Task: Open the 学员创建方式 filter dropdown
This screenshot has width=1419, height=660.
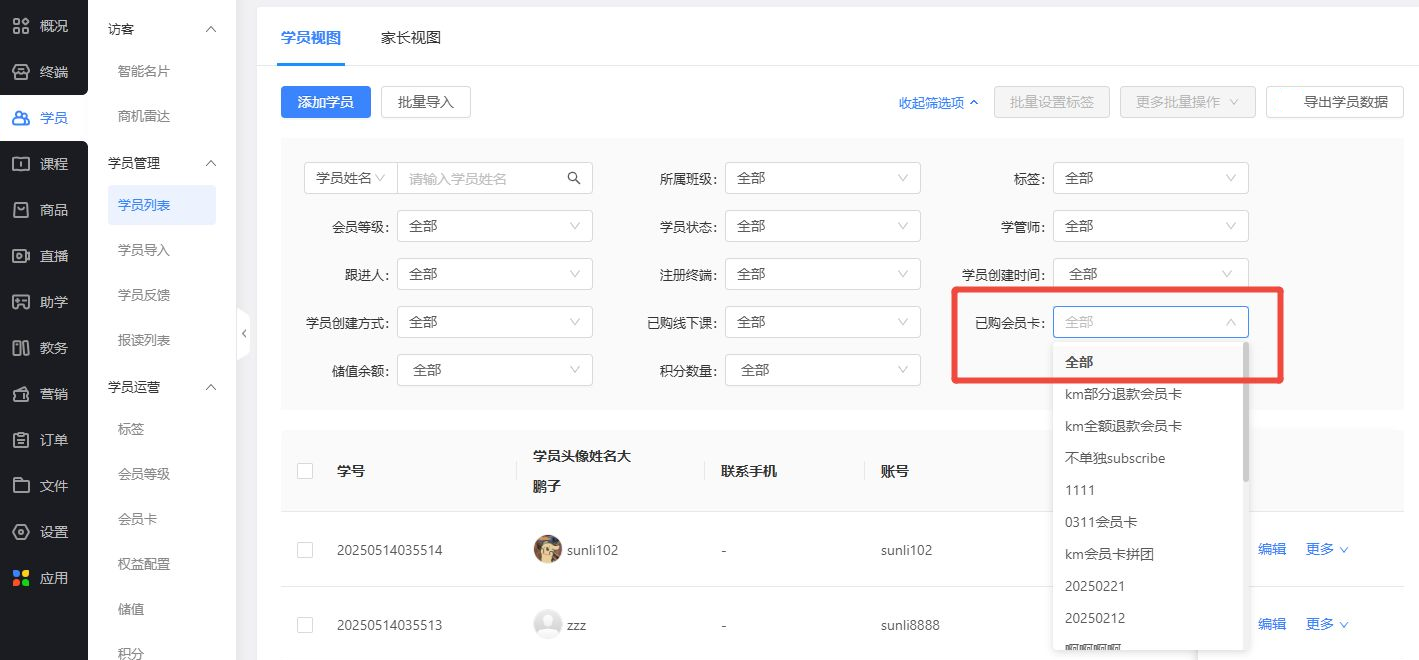Action: (495, 322)
